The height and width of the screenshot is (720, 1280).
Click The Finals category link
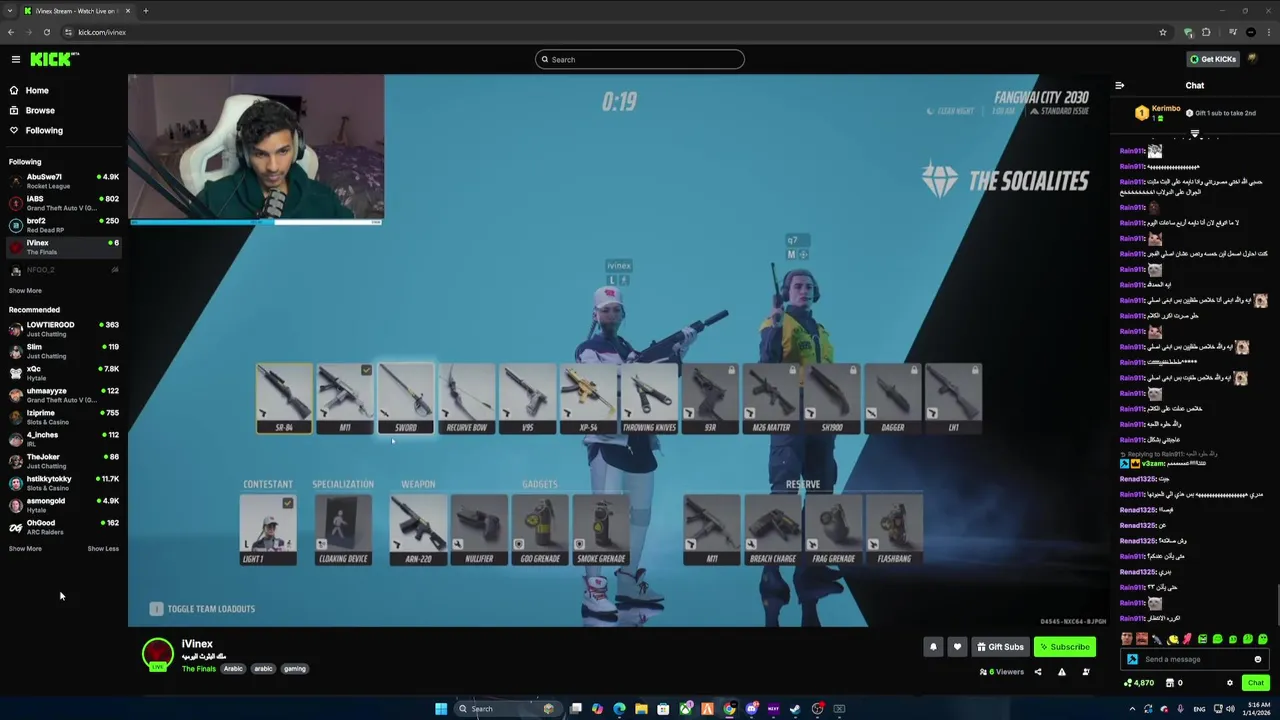point(198,669)
